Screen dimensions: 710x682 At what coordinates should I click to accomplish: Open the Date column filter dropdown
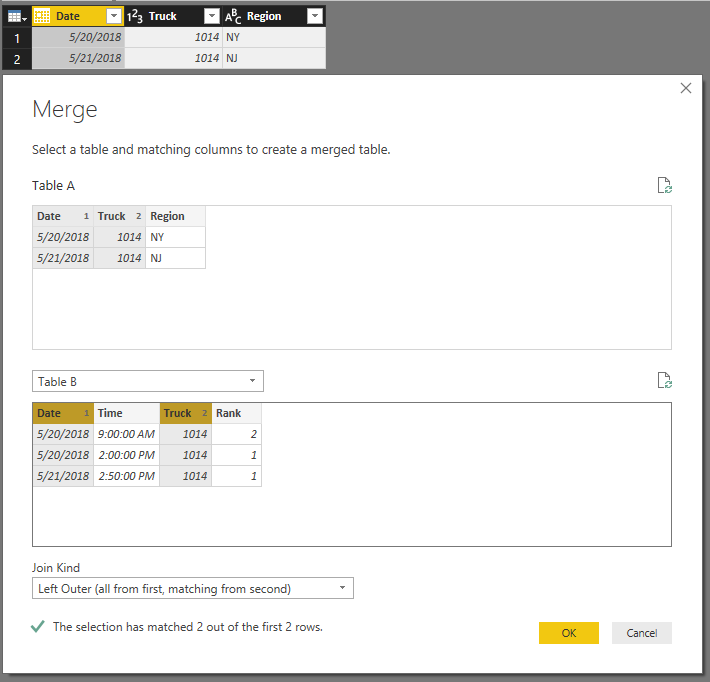coord(114,16)
